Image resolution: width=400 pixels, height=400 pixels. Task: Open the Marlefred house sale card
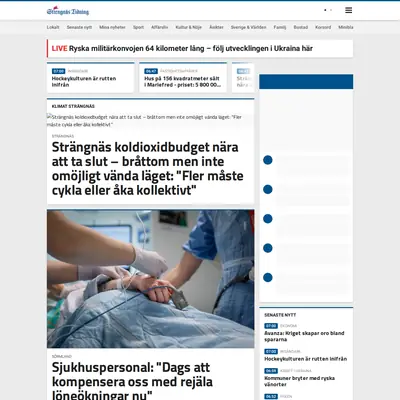pos(183,77)
